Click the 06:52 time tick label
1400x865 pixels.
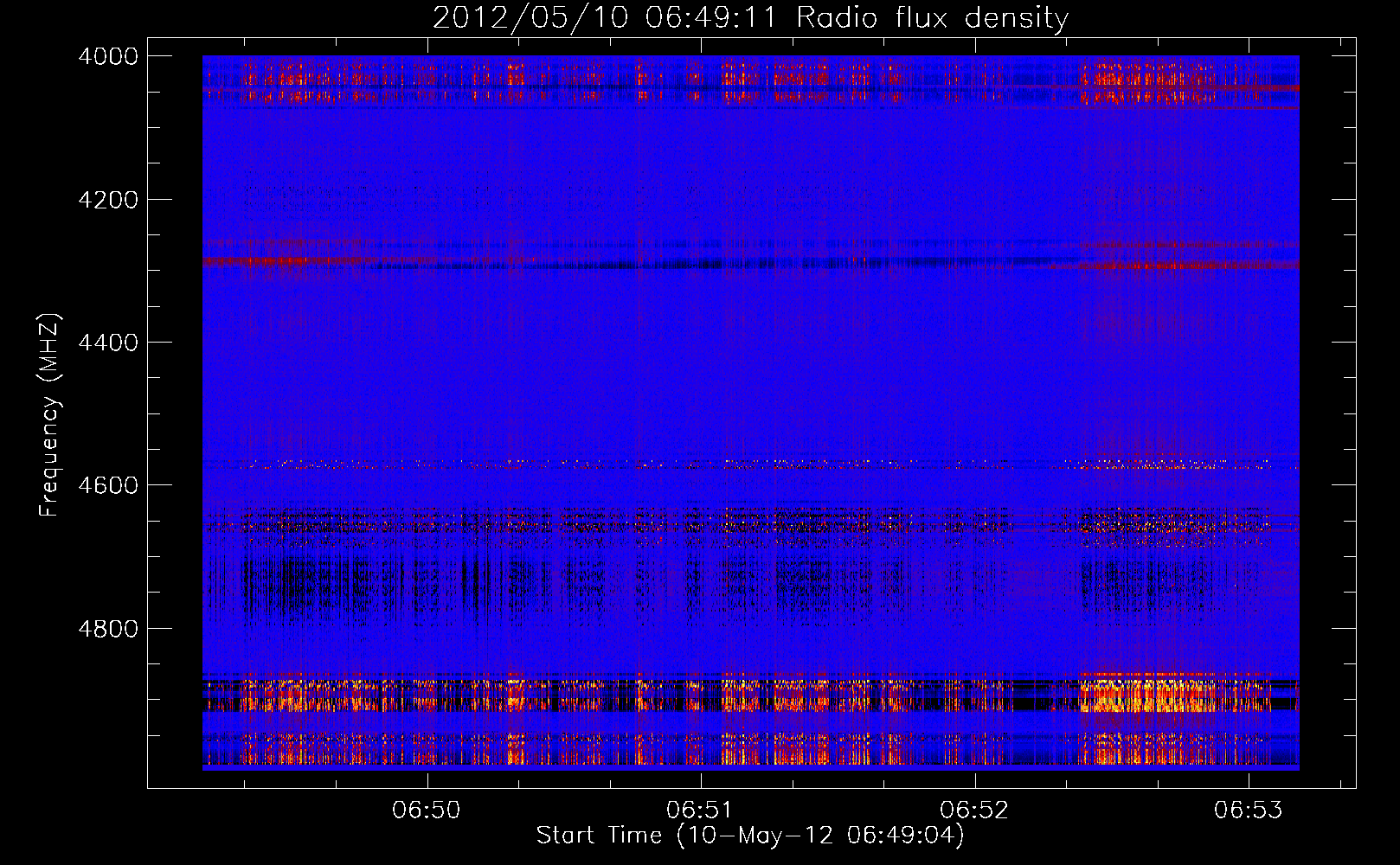(x=974, y=811)
